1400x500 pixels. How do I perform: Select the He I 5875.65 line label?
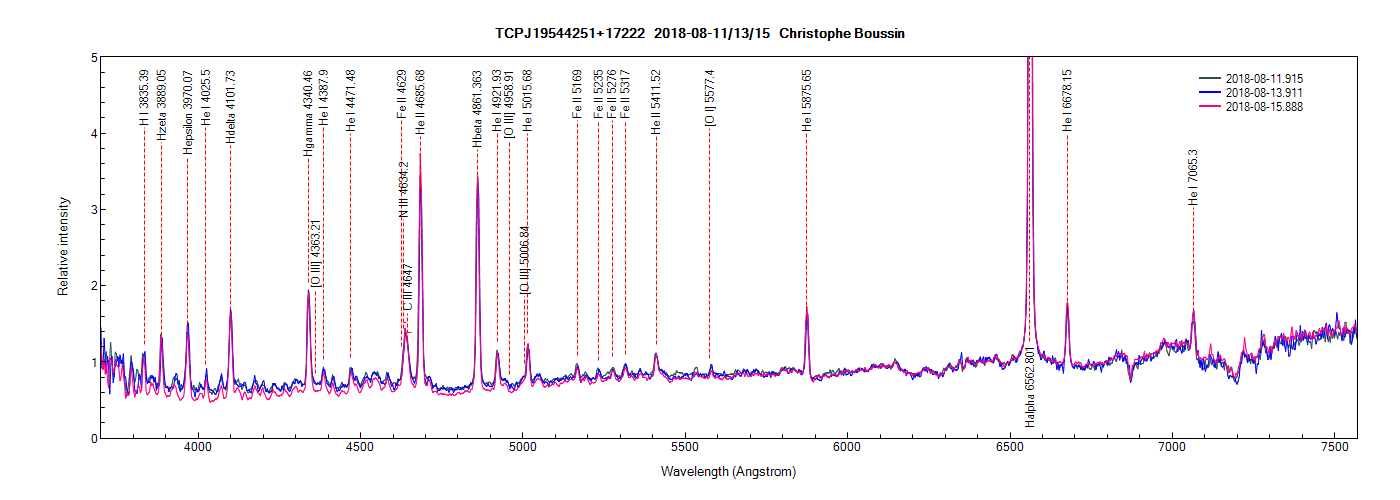click(806, 101)
